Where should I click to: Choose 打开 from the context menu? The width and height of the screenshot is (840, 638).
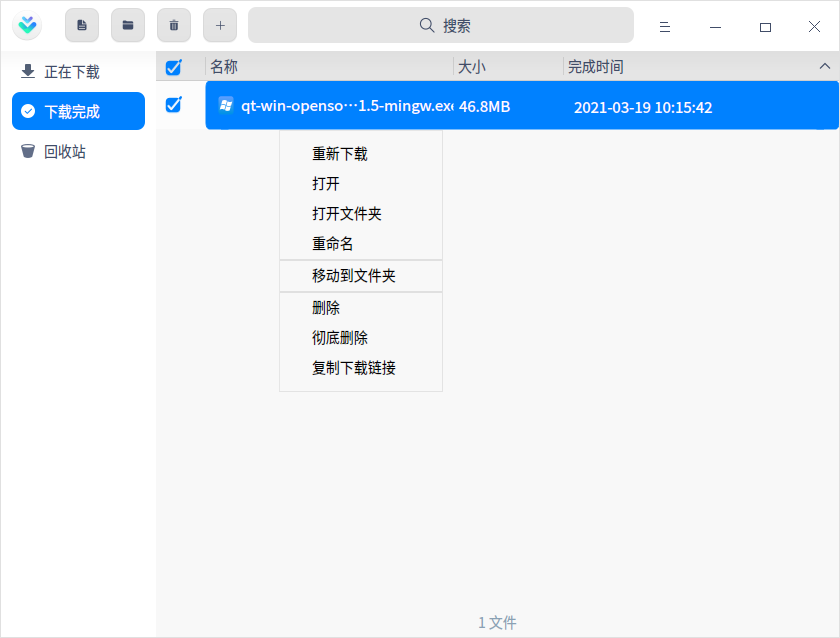[361, 184]
